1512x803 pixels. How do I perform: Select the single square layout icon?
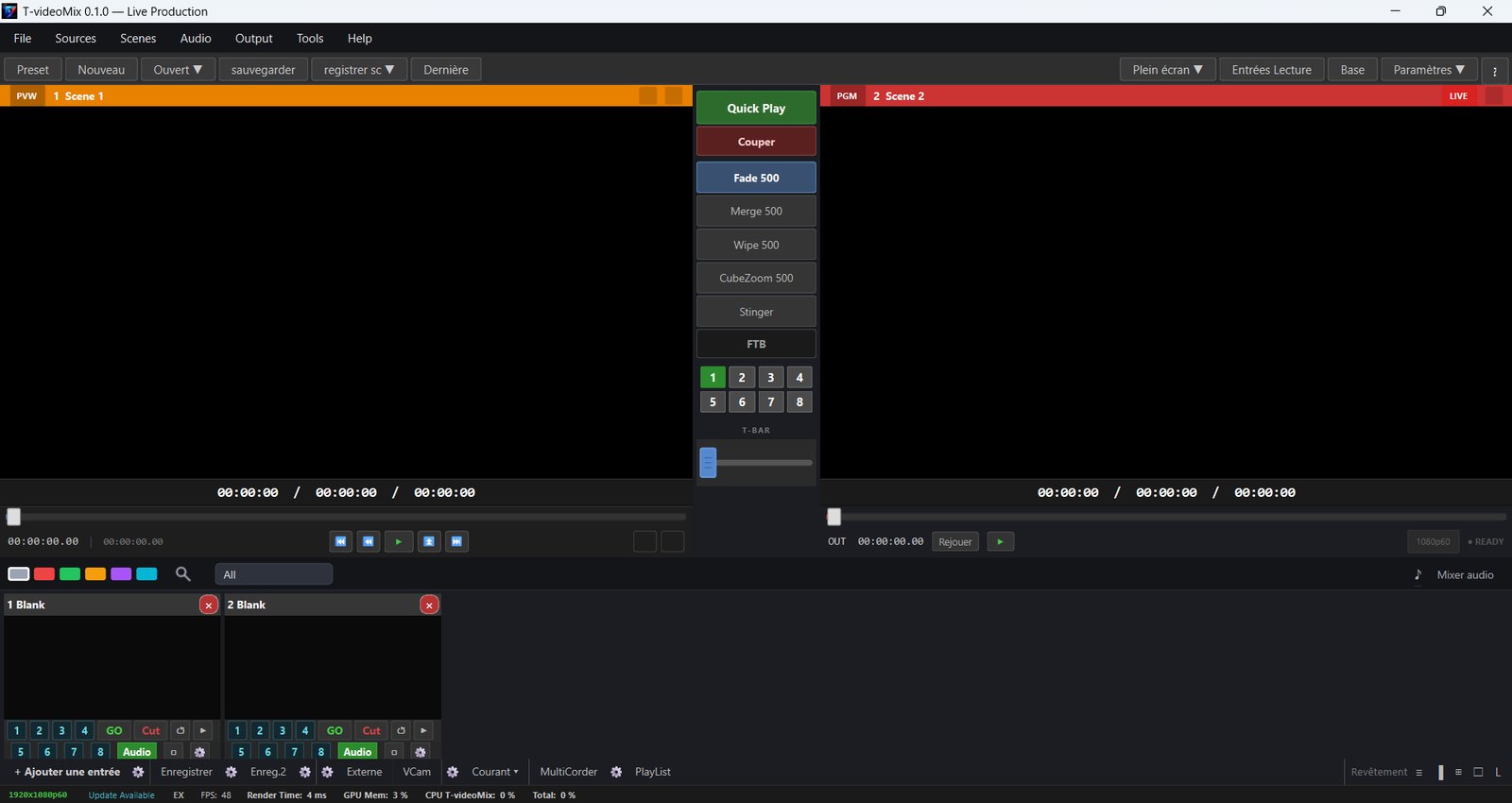(1478, 772)
